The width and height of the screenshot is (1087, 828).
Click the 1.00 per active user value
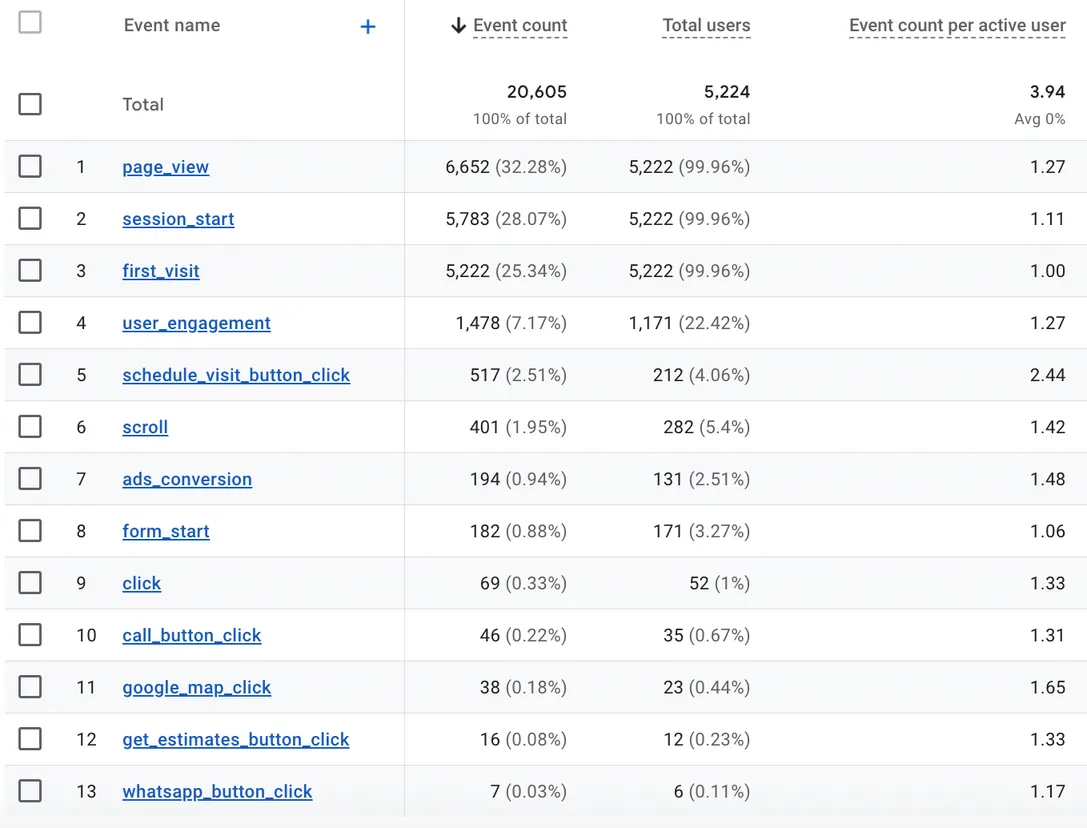pyautogui.click(x=1047, y=271)
